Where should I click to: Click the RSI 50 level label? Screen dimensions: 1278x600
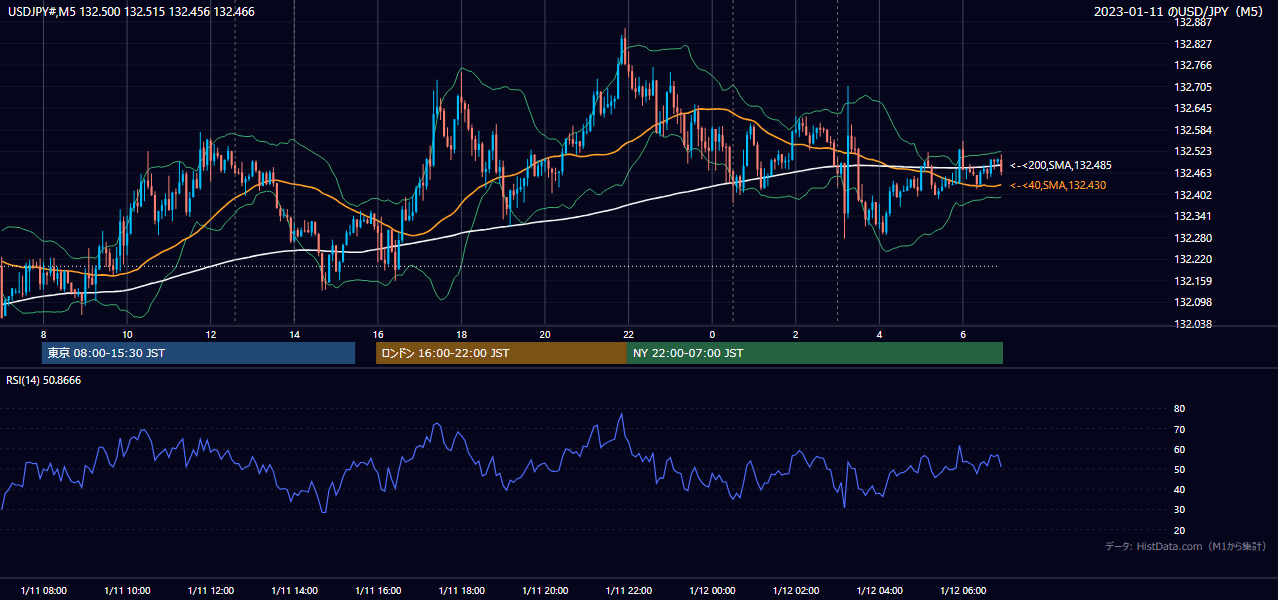(1179, 469)
